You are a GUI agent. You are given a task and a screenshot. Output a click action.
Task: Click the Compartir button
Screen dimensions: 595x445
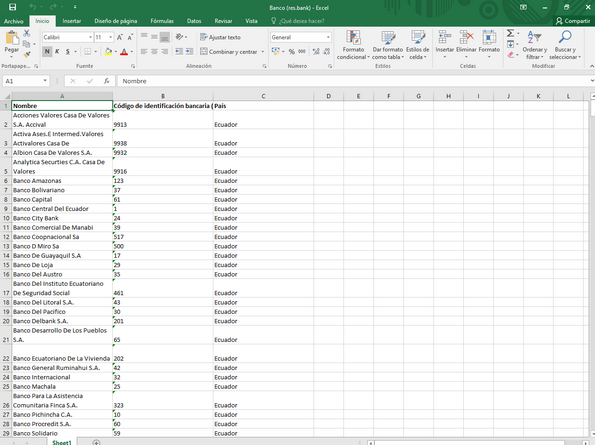(x=573, y=21)
